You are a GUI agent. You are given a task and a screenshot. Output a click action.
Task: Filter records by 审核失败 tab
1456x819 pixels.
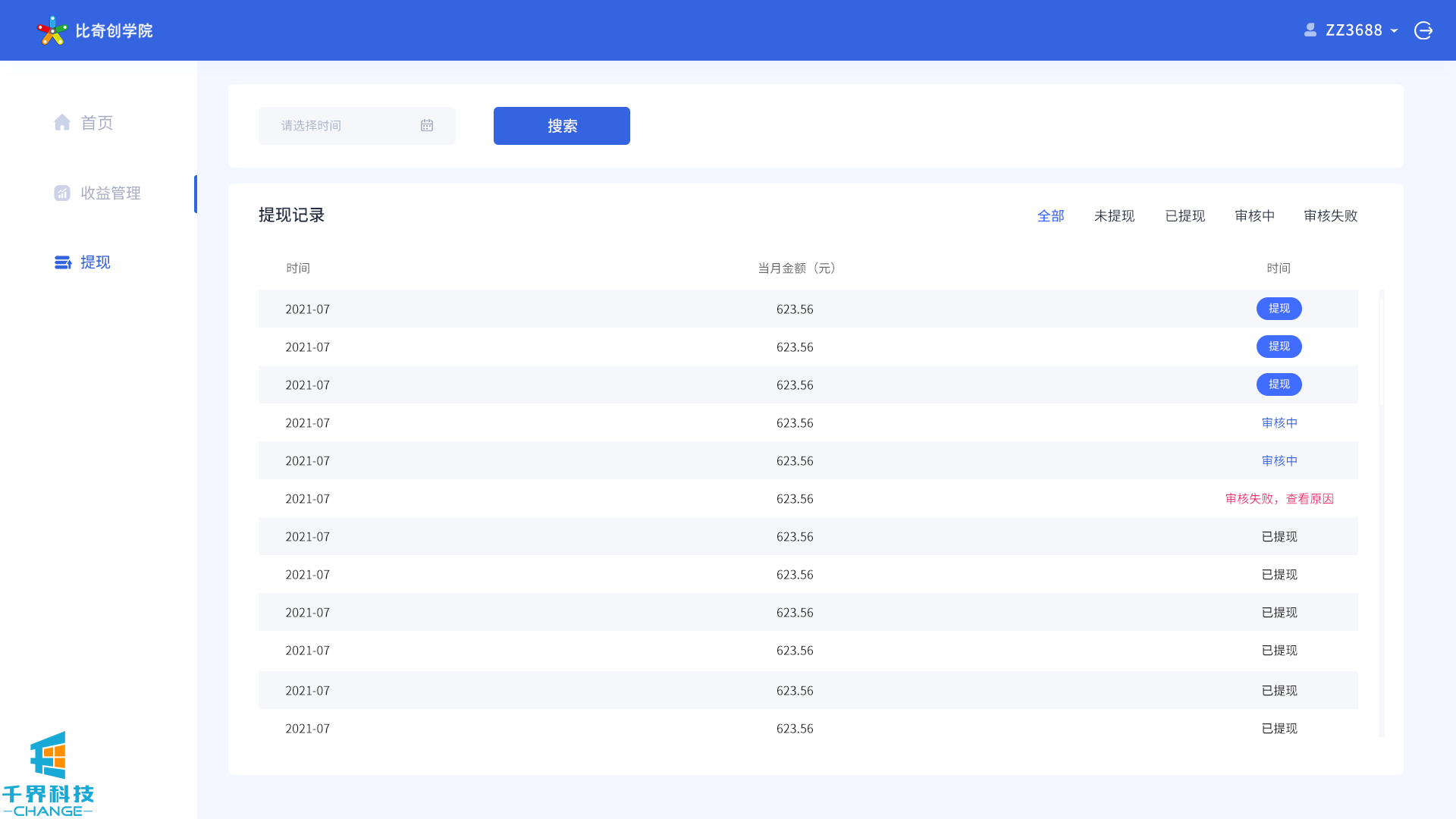click(x=1330, y=216)
